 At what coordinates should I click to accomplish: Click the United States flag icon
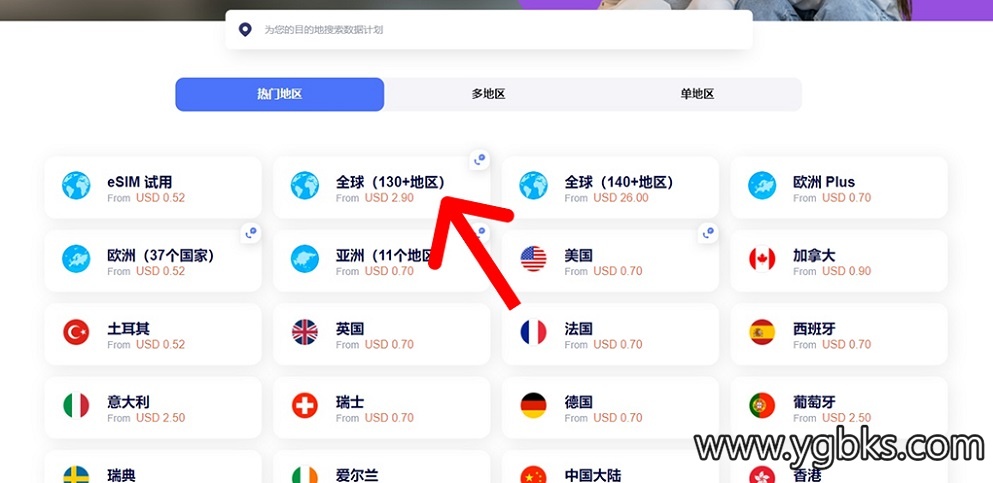[533, 259]
